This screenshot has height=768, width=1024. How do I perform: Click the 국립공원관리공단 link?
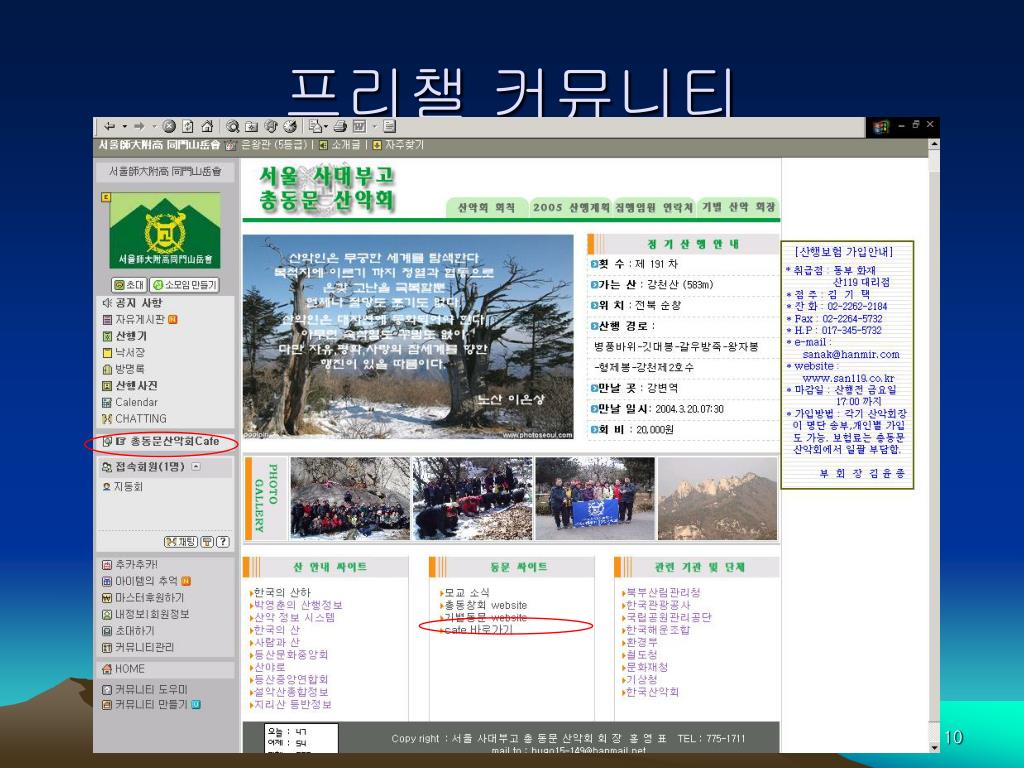pyautogui.click(x=669, y=617)
